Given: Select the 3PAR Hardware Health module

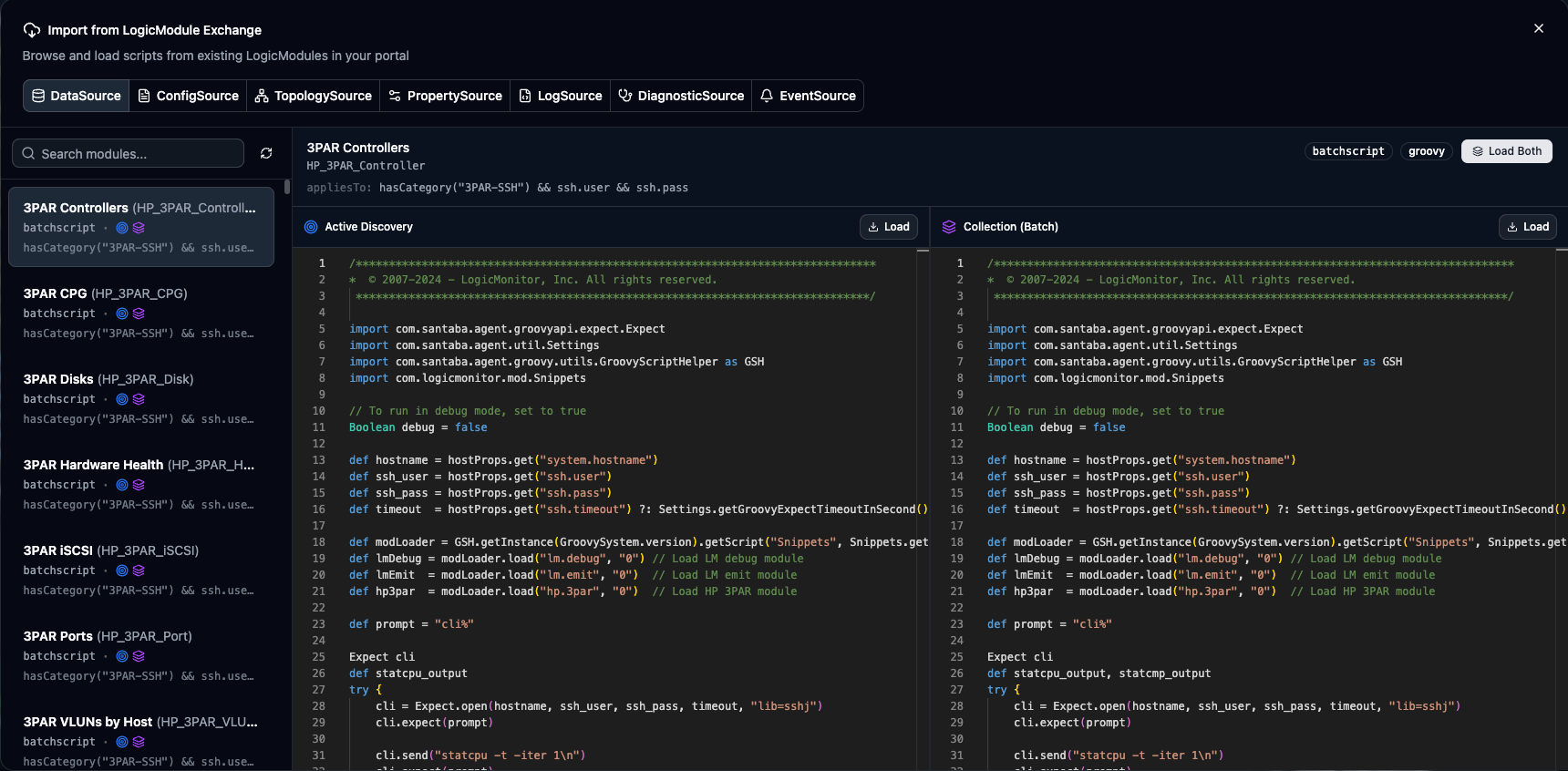Looking at the screenshot, I should point(141,484).
